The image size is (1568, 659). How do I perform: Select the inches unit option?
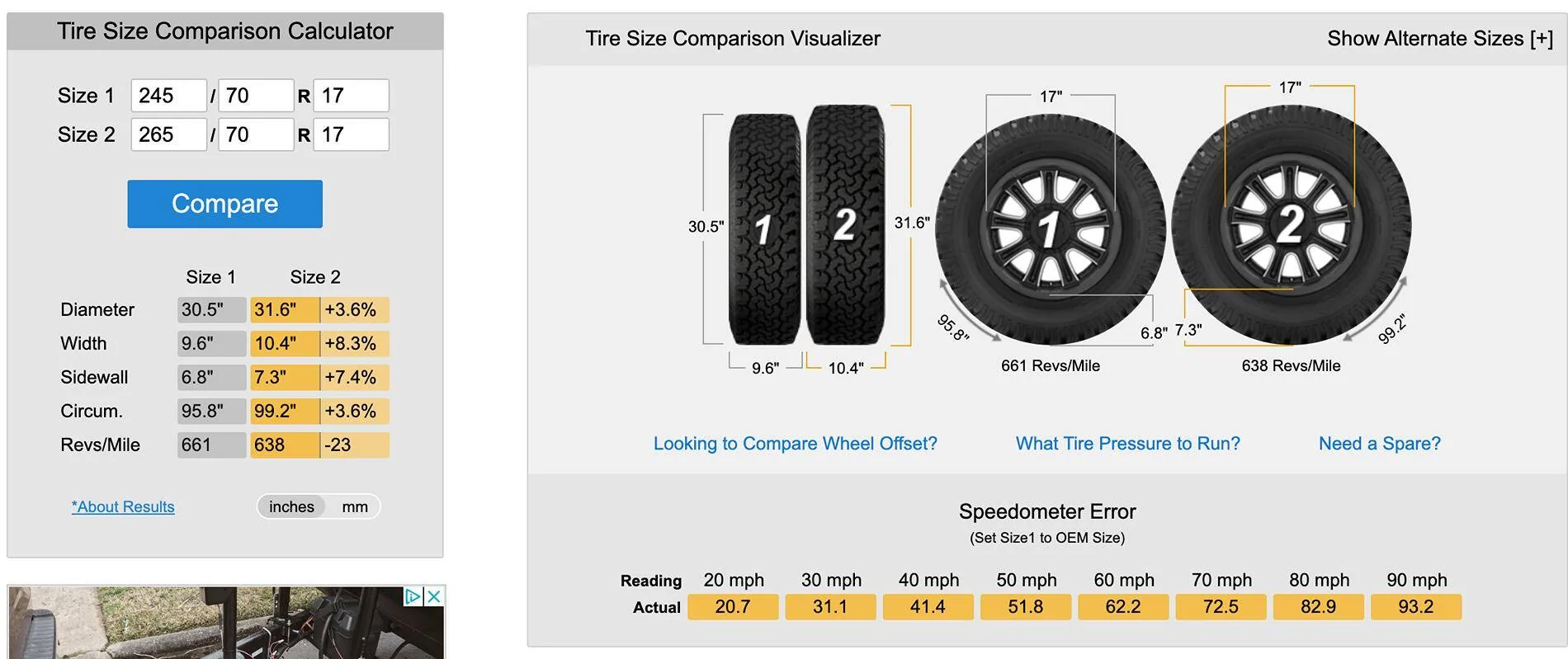pos(291,506)
